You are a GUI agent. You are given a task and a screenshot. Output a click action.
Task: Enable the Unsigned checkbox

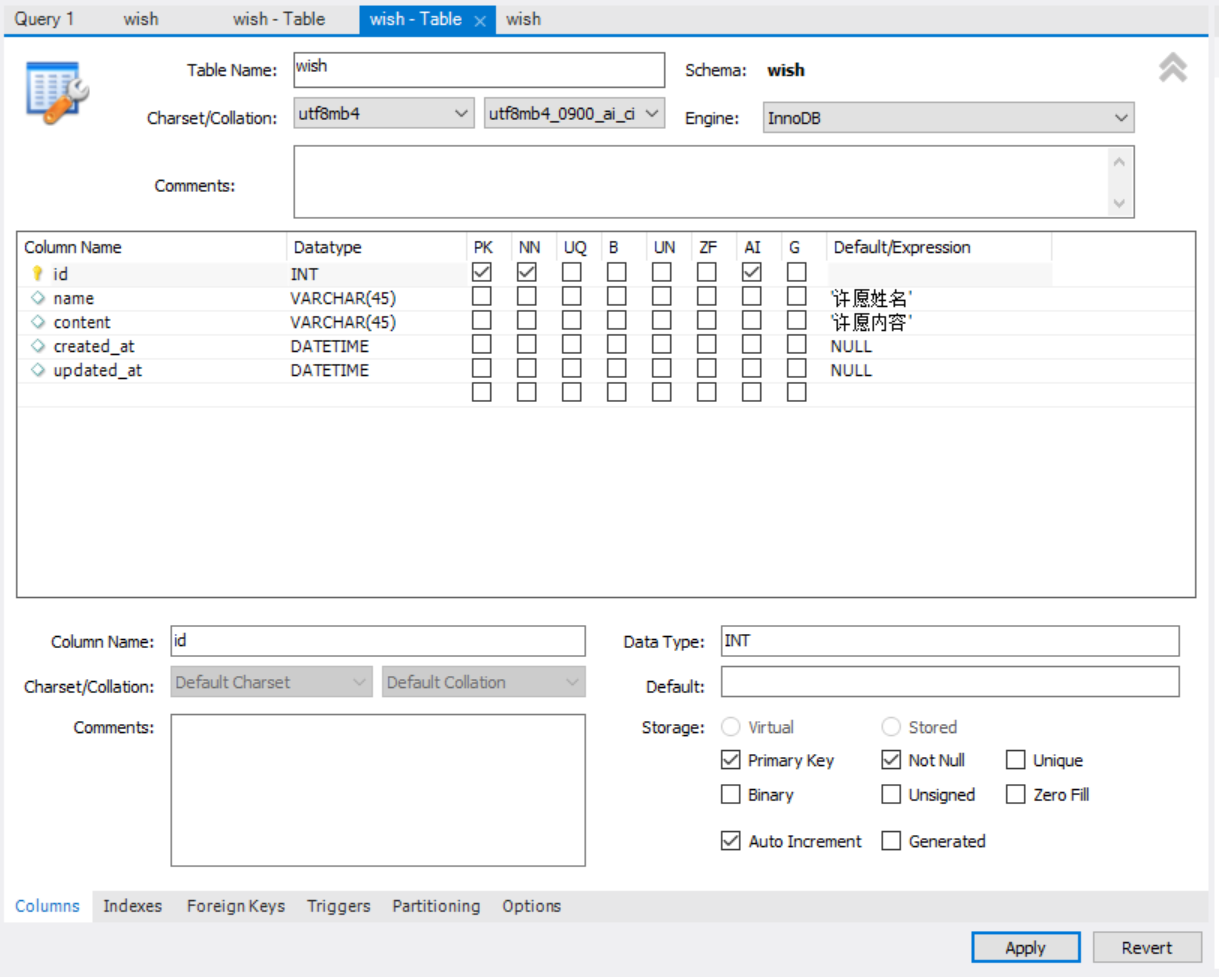890,794
